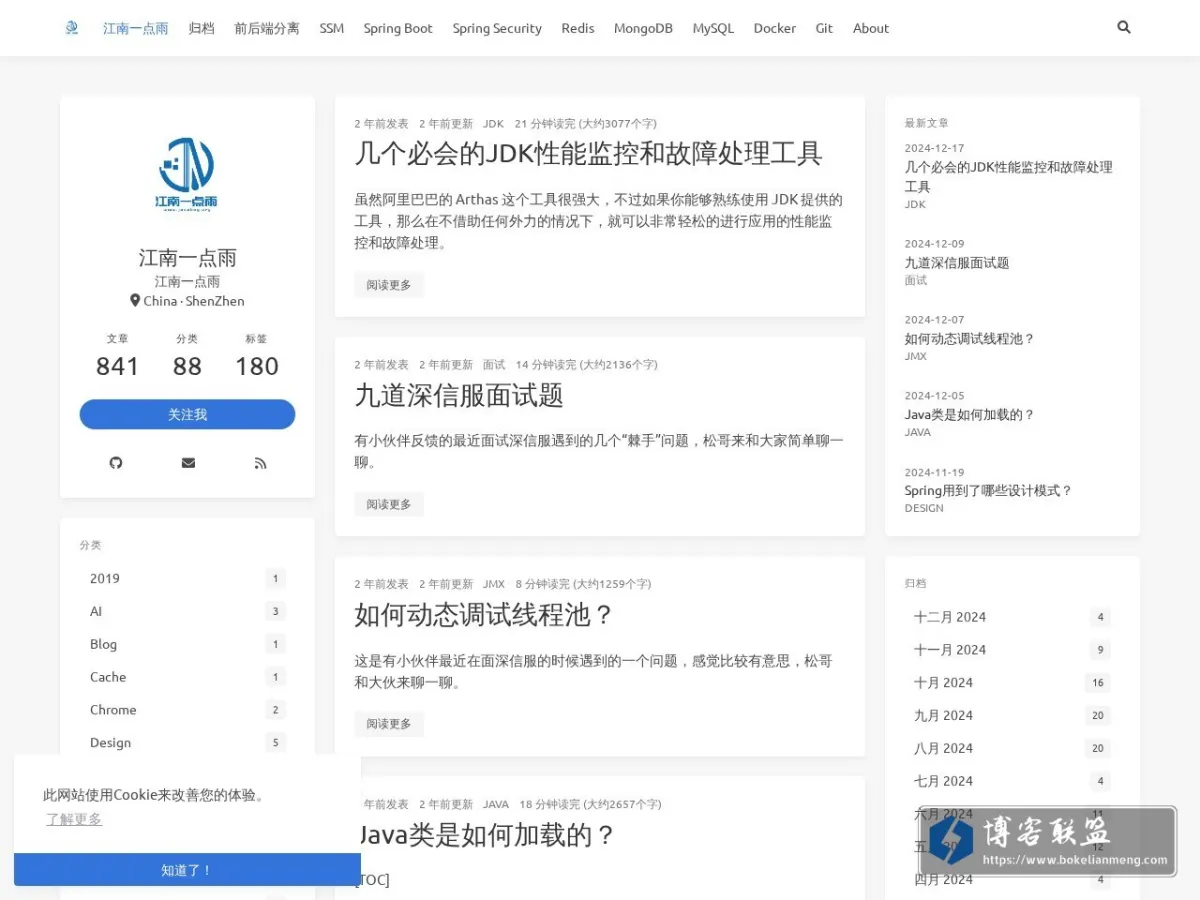Click the site logo icon in navbar
The width and height of the screenshot is (1200, 900).
pyautogui.click(x=71, y=28)
